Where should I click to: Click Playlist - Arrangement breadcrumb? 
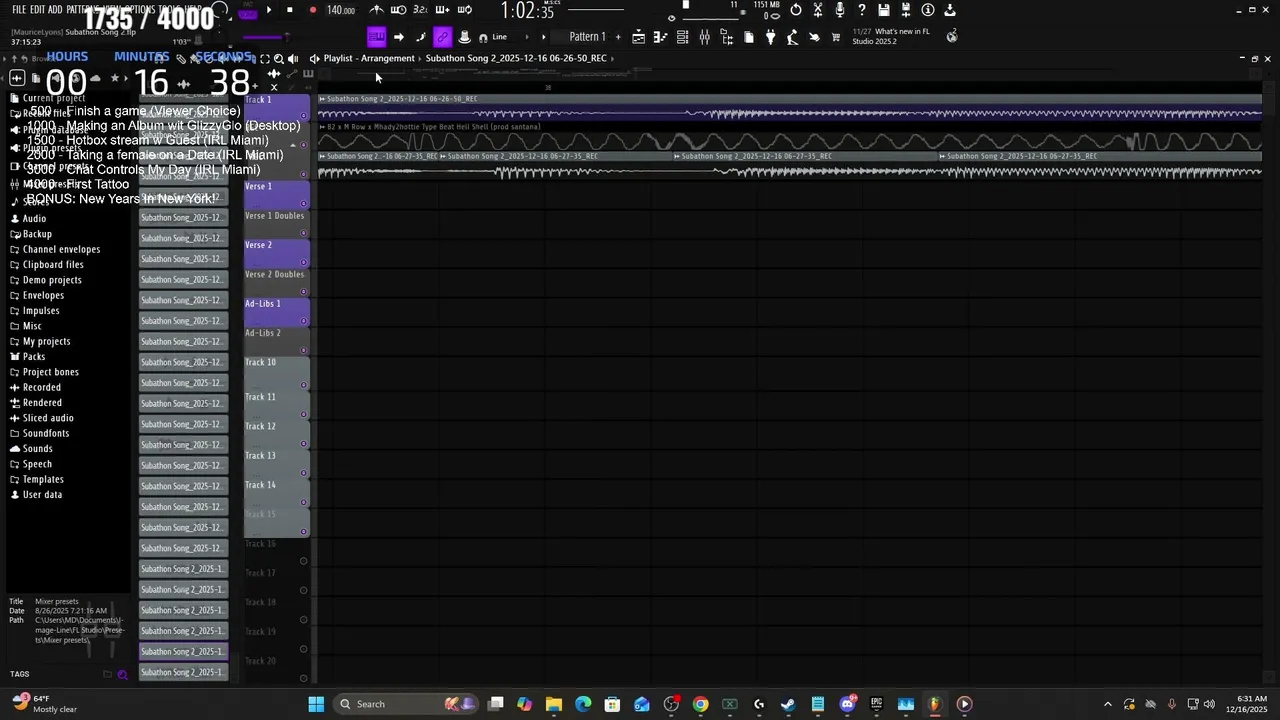(x=369, y=58)
